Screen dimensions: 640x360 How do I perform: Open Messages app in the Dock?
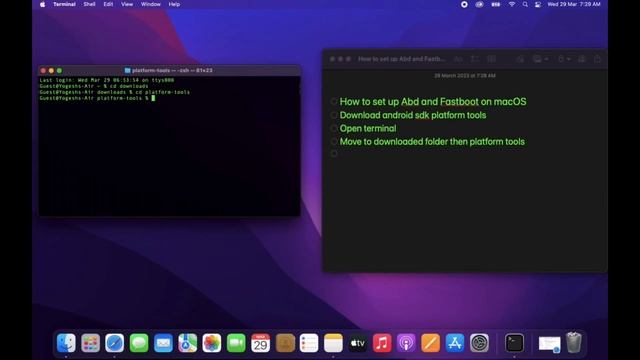(x=139, y=343)
